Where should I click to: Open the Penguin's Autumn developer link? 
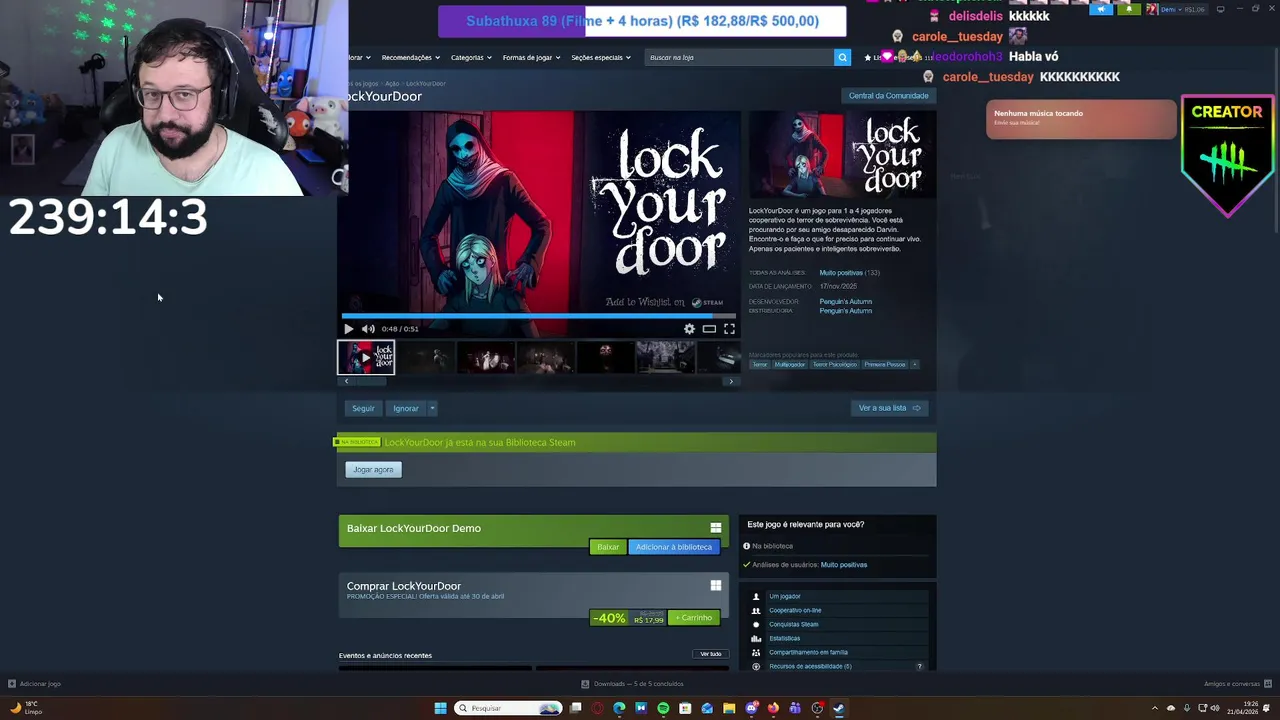pyautogui.click(x=846, y=301)
